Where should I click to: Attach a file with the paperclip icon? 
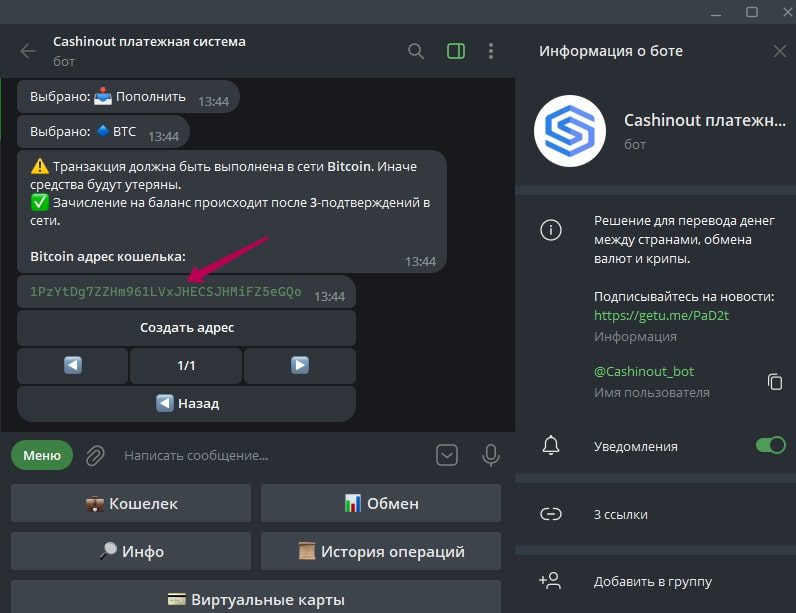tap(95, 455)
